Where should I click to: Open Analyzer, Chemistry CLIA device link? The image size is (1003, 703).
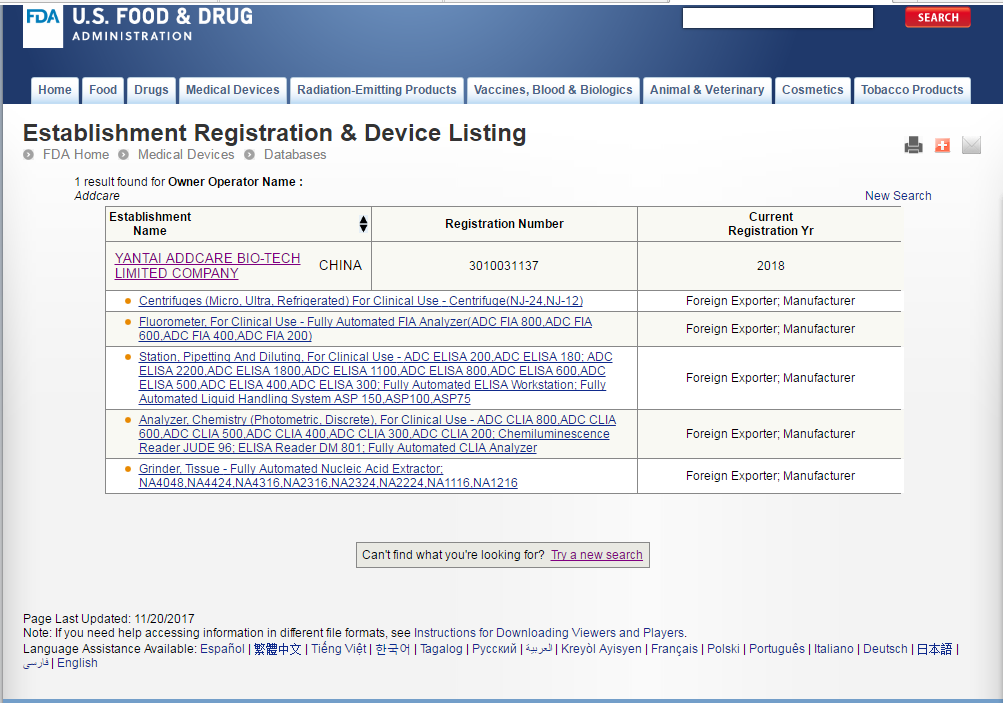377,434
